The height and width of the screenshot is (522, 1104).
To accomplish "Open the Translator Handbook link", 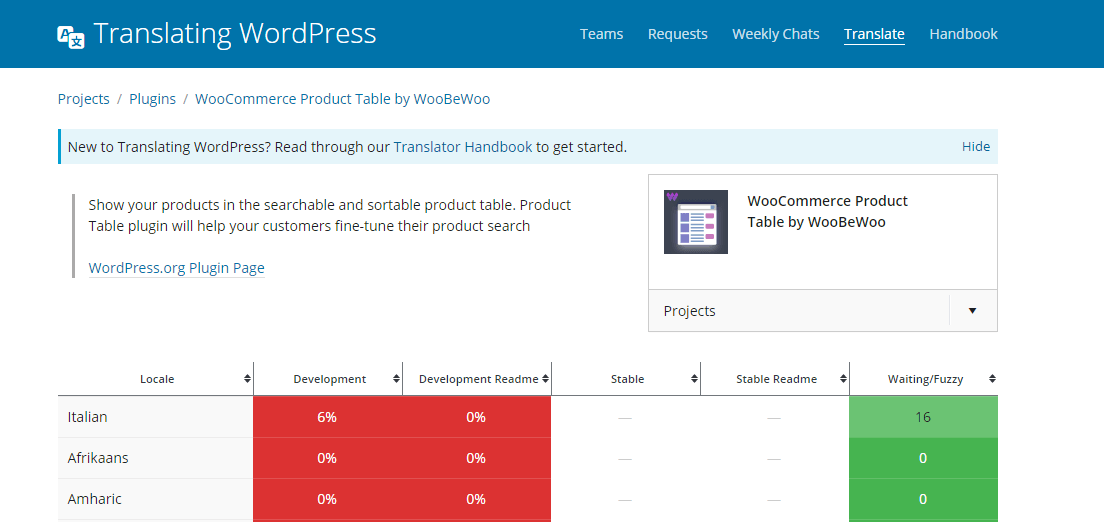I will (463, 147).
